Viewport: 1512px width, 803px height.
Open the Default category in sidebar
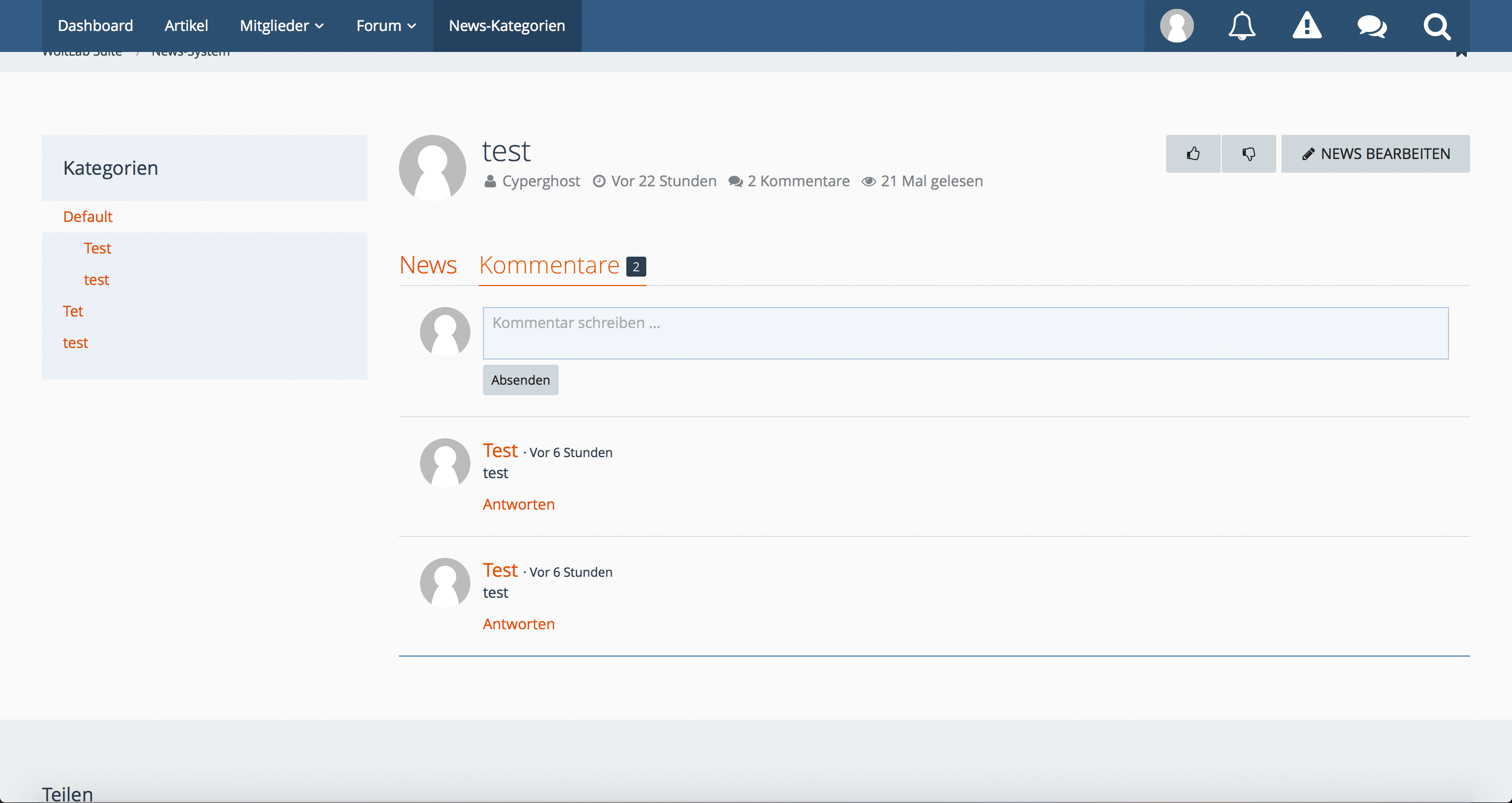point(88,217)
